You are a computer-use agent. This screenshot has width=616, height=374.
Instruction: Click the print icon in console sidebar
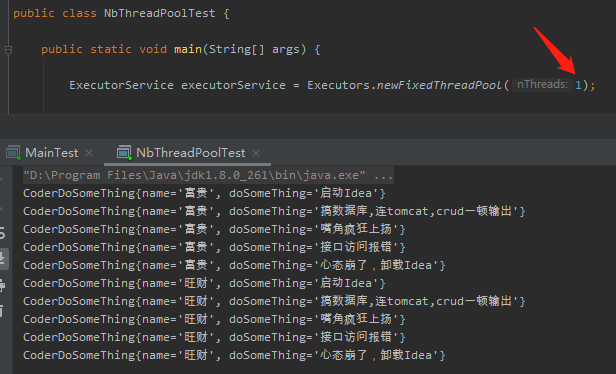pyautogui.click(x=2, y=285)
